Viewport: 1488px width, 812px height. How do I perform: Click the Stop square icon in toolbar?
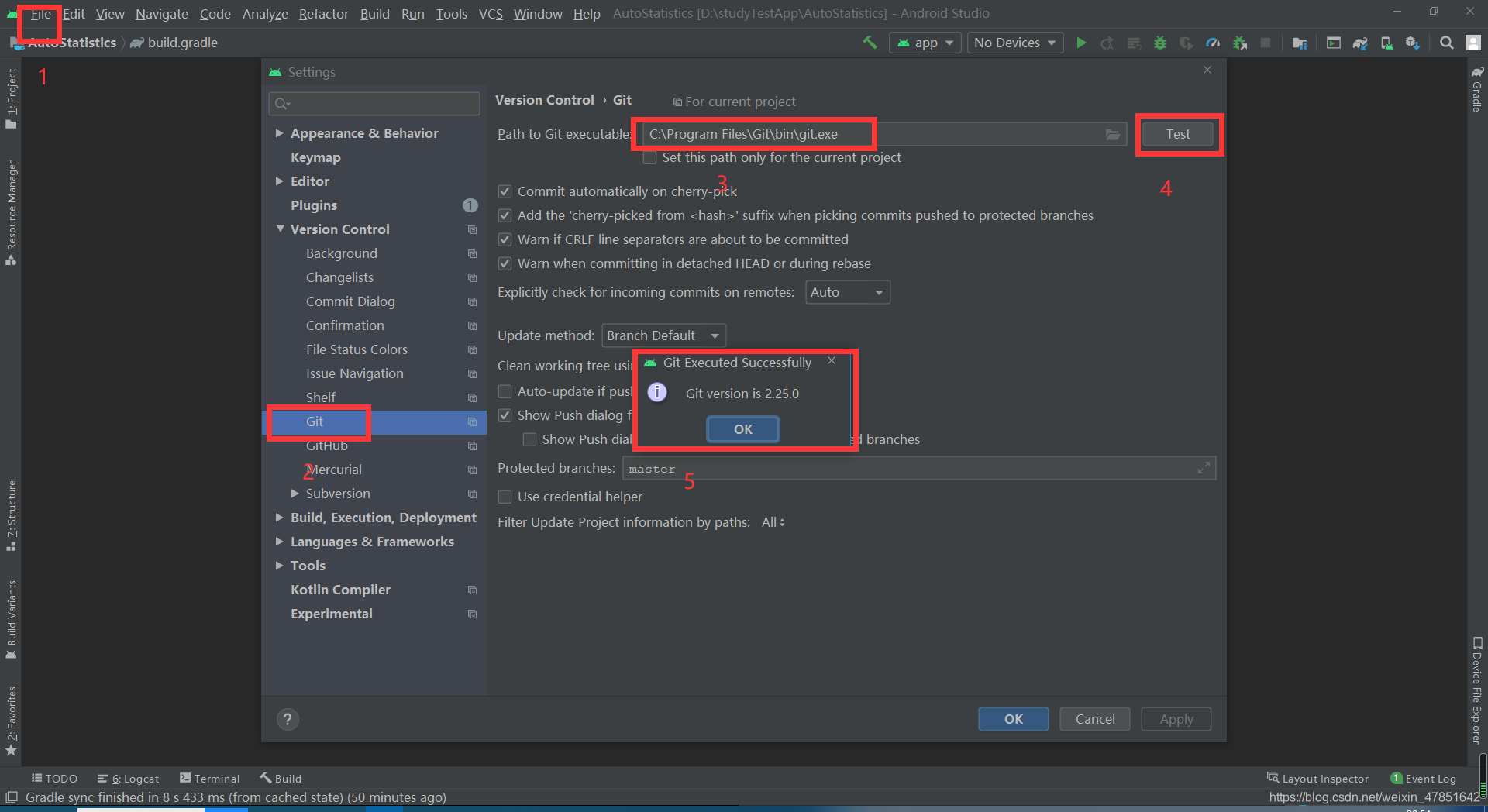point(1266,43)
